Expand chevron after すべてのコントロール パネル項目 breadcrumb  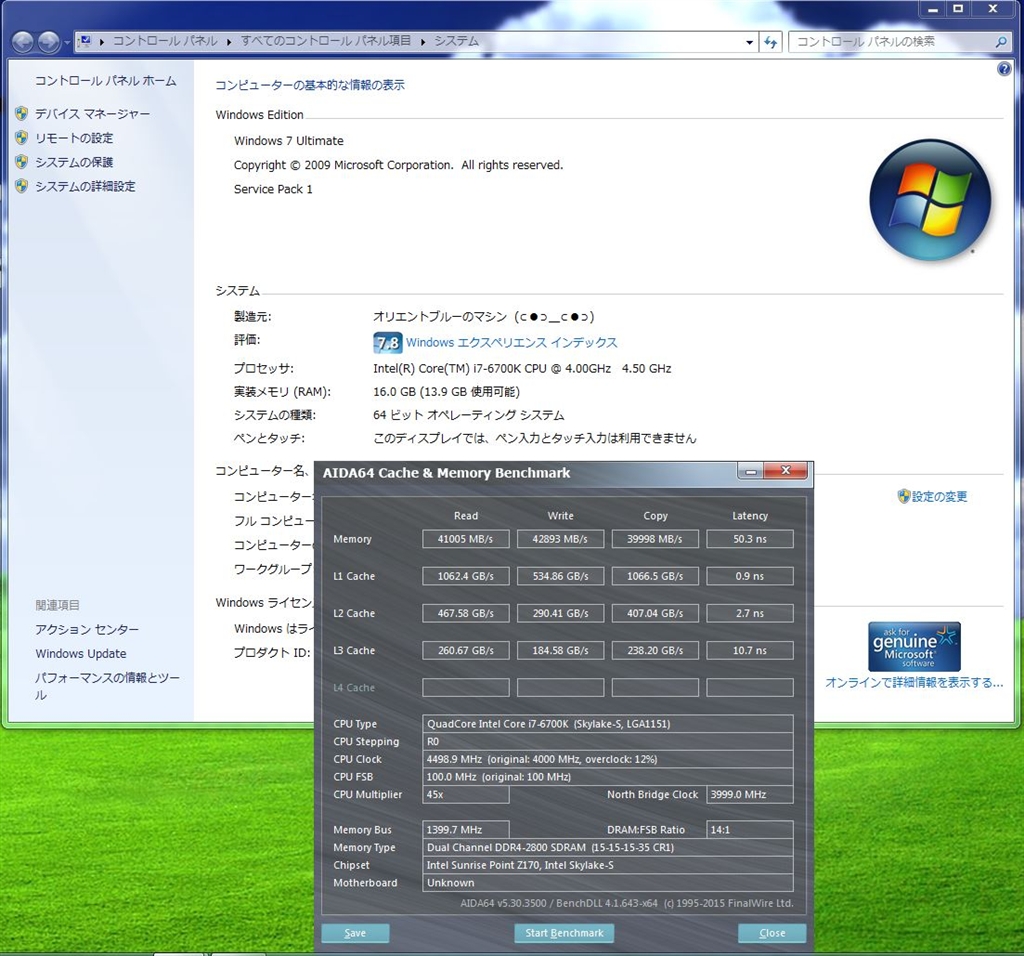(423, 42)
